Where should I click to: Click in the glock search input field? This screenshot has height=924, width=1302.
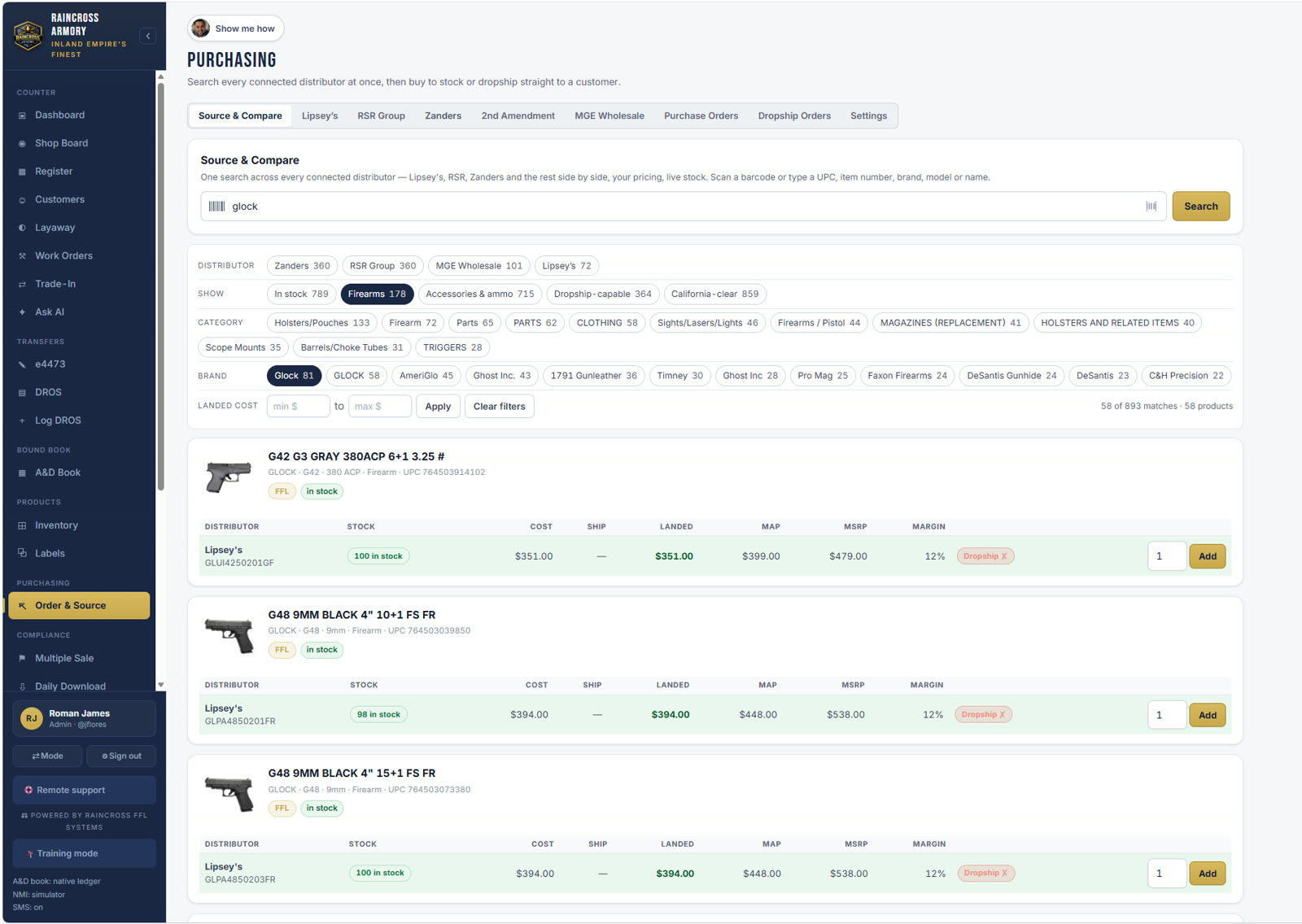684,207
